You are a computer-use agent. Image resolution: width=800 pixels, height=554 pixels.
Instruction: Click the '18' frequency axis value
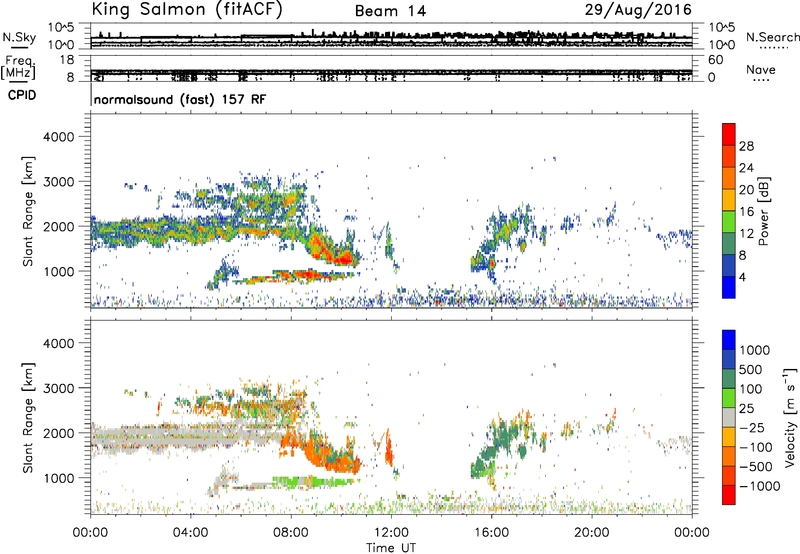pyautogui.click(x=67, y=60)
